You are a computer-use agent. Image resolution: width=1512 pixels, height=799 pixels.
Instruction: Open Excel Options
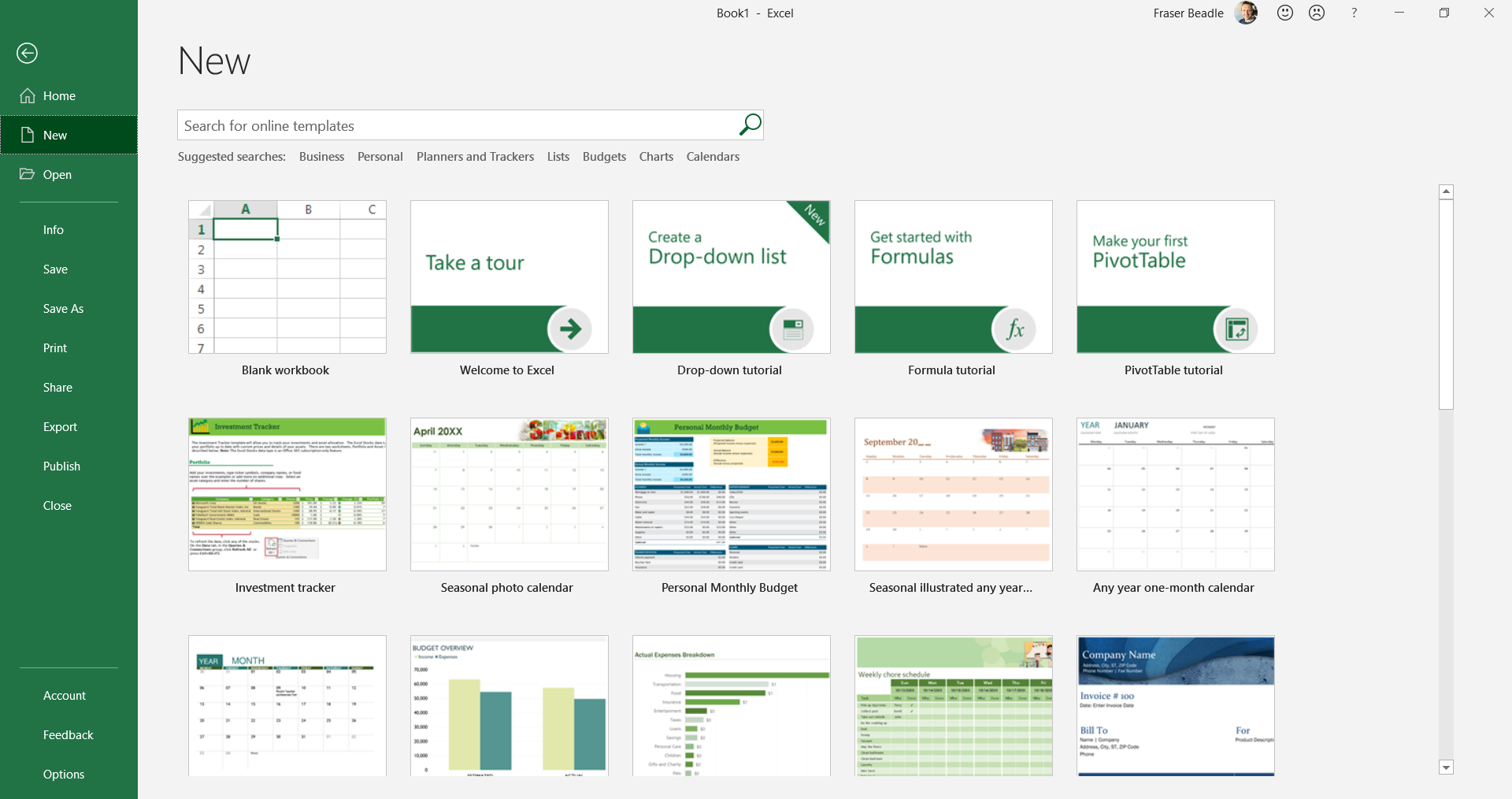click(x=69, y=774)
